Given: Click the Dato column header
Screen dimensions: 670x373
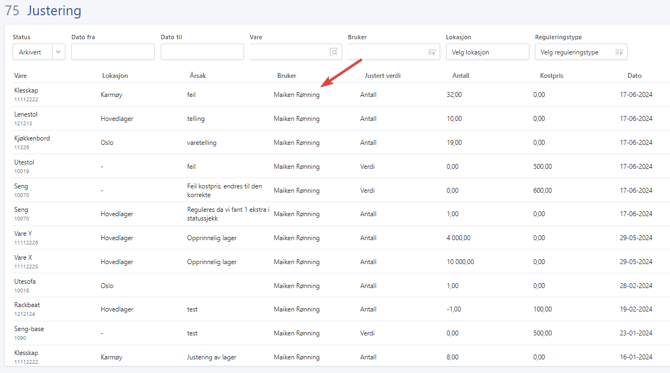Looking at the screenshot, I should click(634, 76).
